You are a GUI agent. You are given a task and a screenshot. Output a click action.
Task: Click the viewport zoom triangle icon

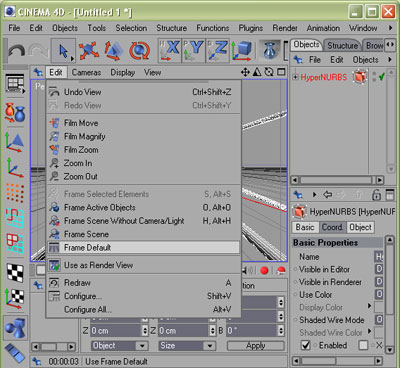coord(257,72)
